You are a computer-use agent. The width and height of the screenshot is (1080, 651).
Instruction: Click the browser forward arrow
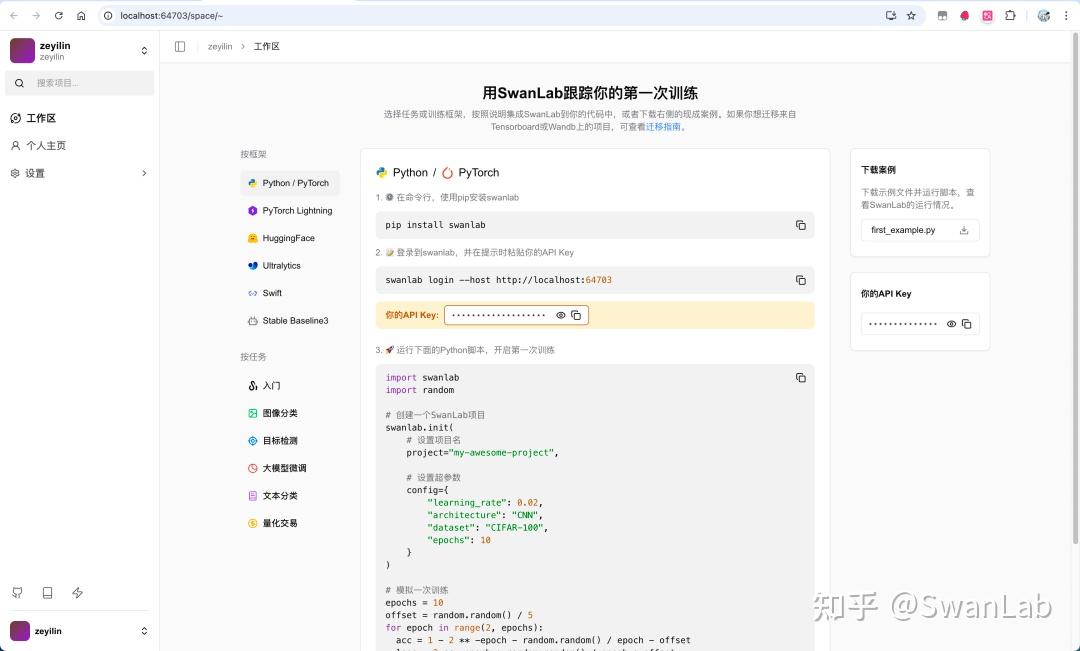pos(36,15)
